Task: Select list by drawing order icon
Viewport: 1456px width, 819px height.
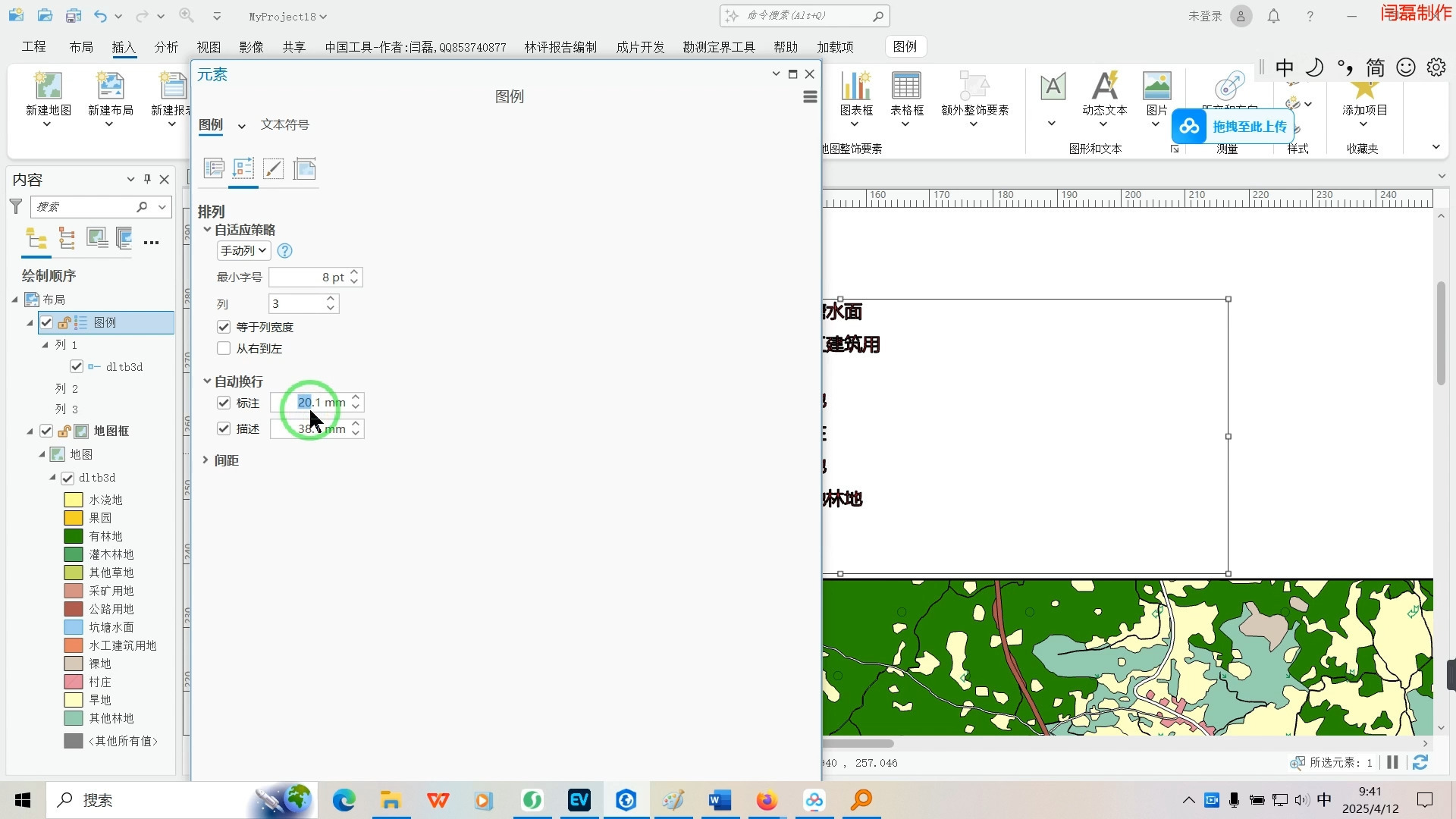Action: tap(36, 239)
